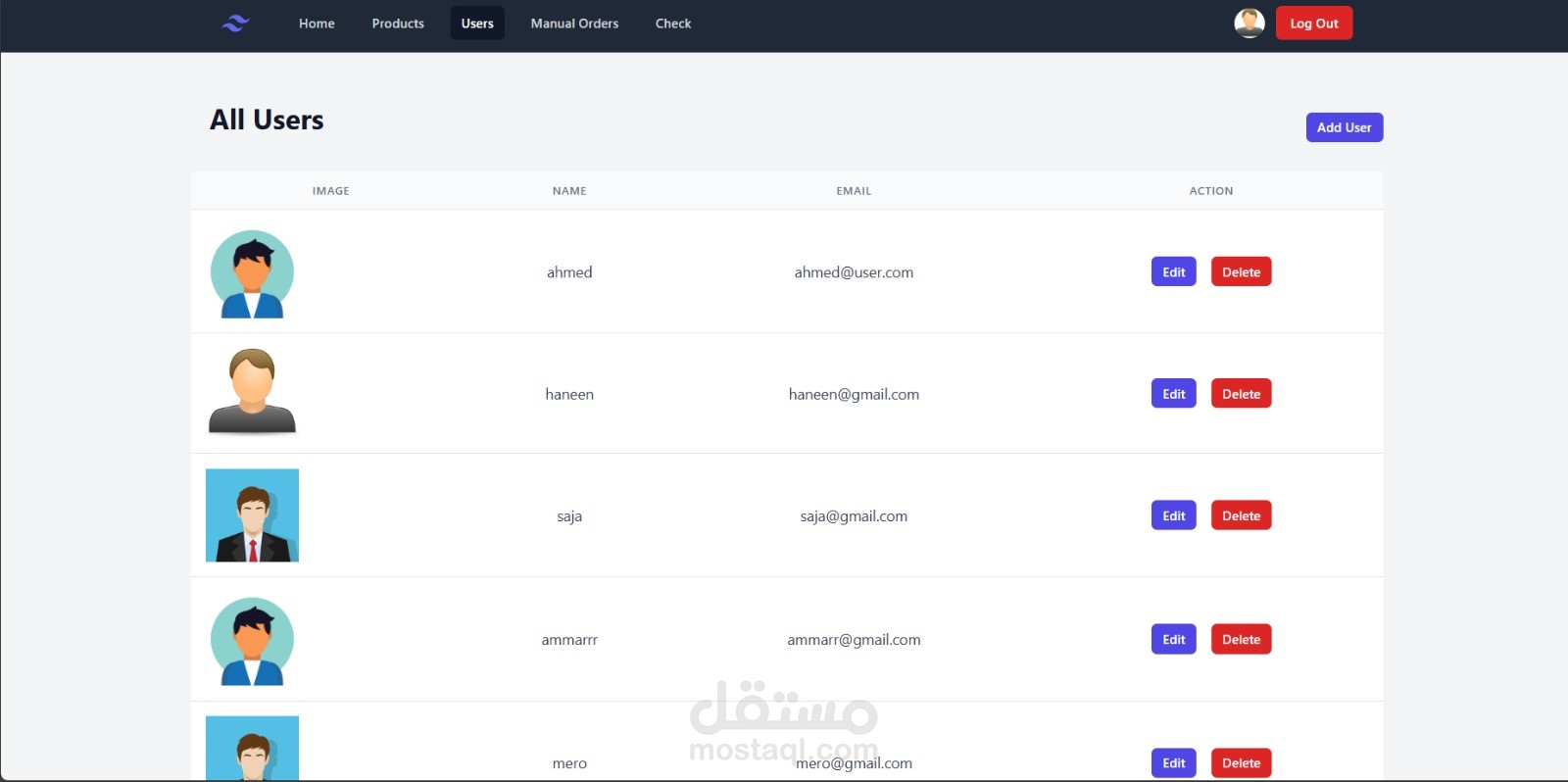Select the name cell 'ammarrr'
The image size is (1568, 782).
[569, 640]
